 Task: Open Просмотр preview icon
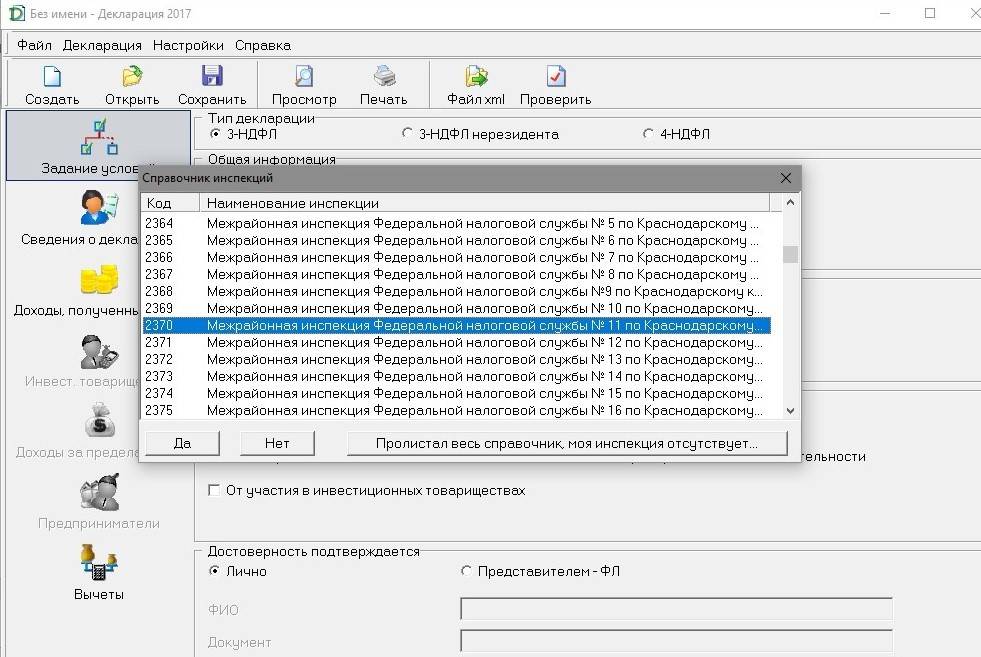304,77
